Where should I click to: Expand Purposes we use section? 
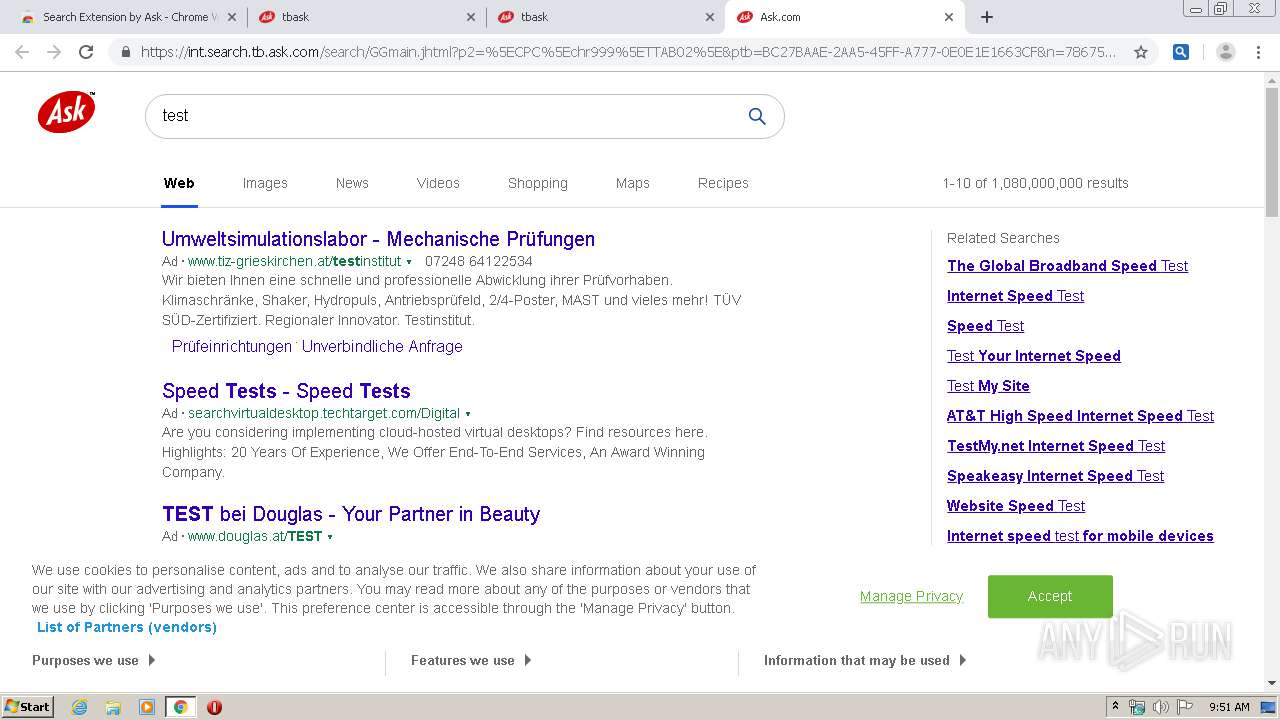click(x=94, y=660)
